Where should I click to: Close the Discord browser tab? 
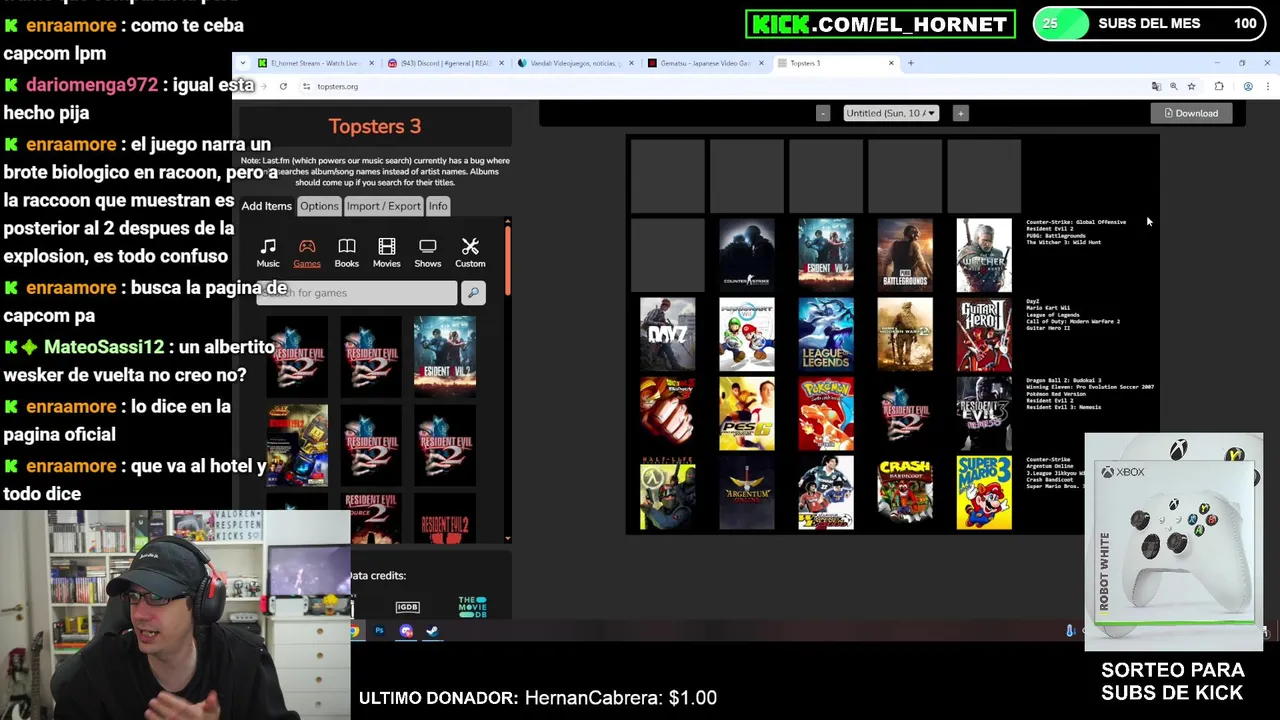[x=501, y=63]
